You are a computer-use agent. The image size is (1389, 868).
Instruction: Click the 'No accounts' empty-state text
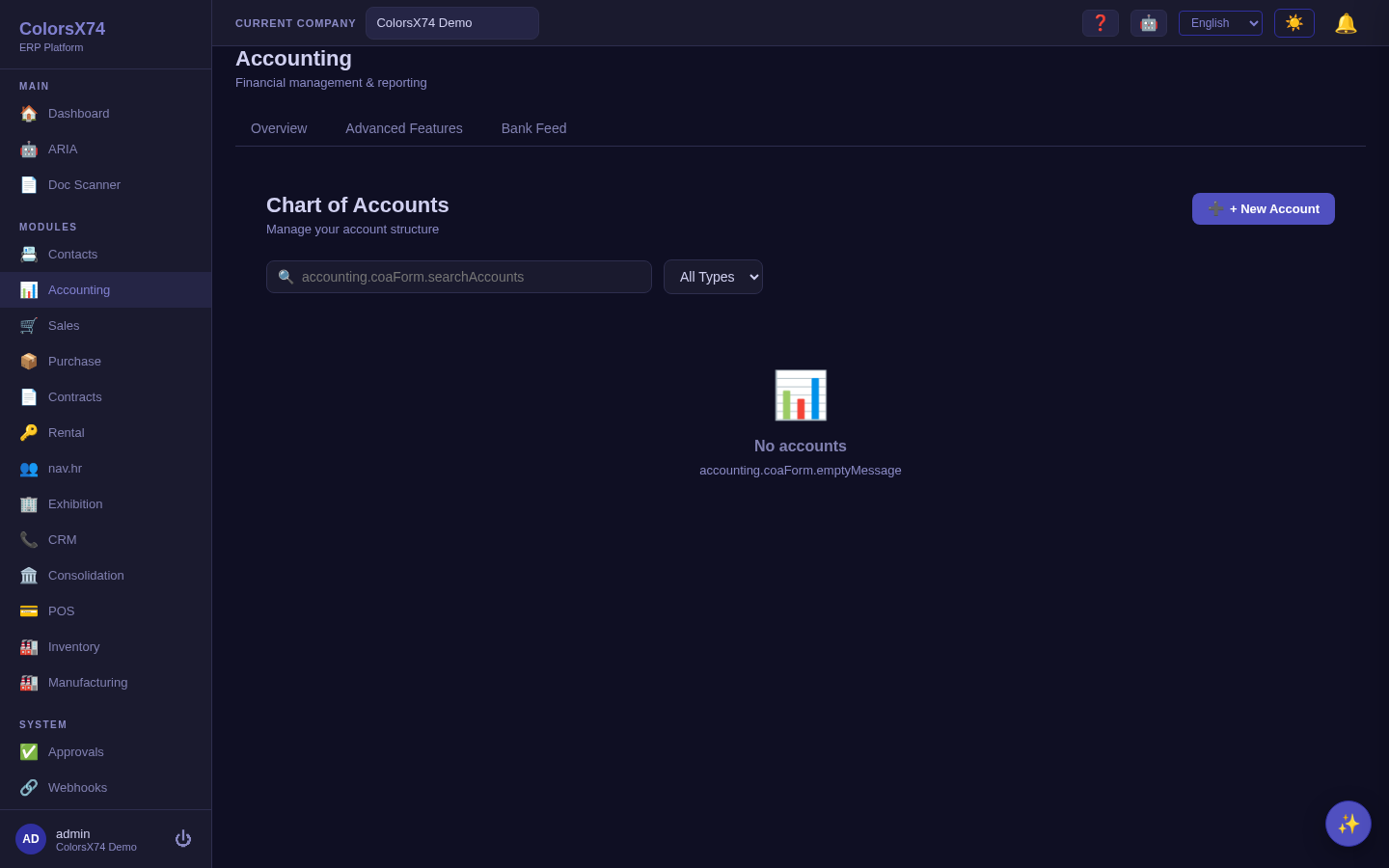coord(801,447)
